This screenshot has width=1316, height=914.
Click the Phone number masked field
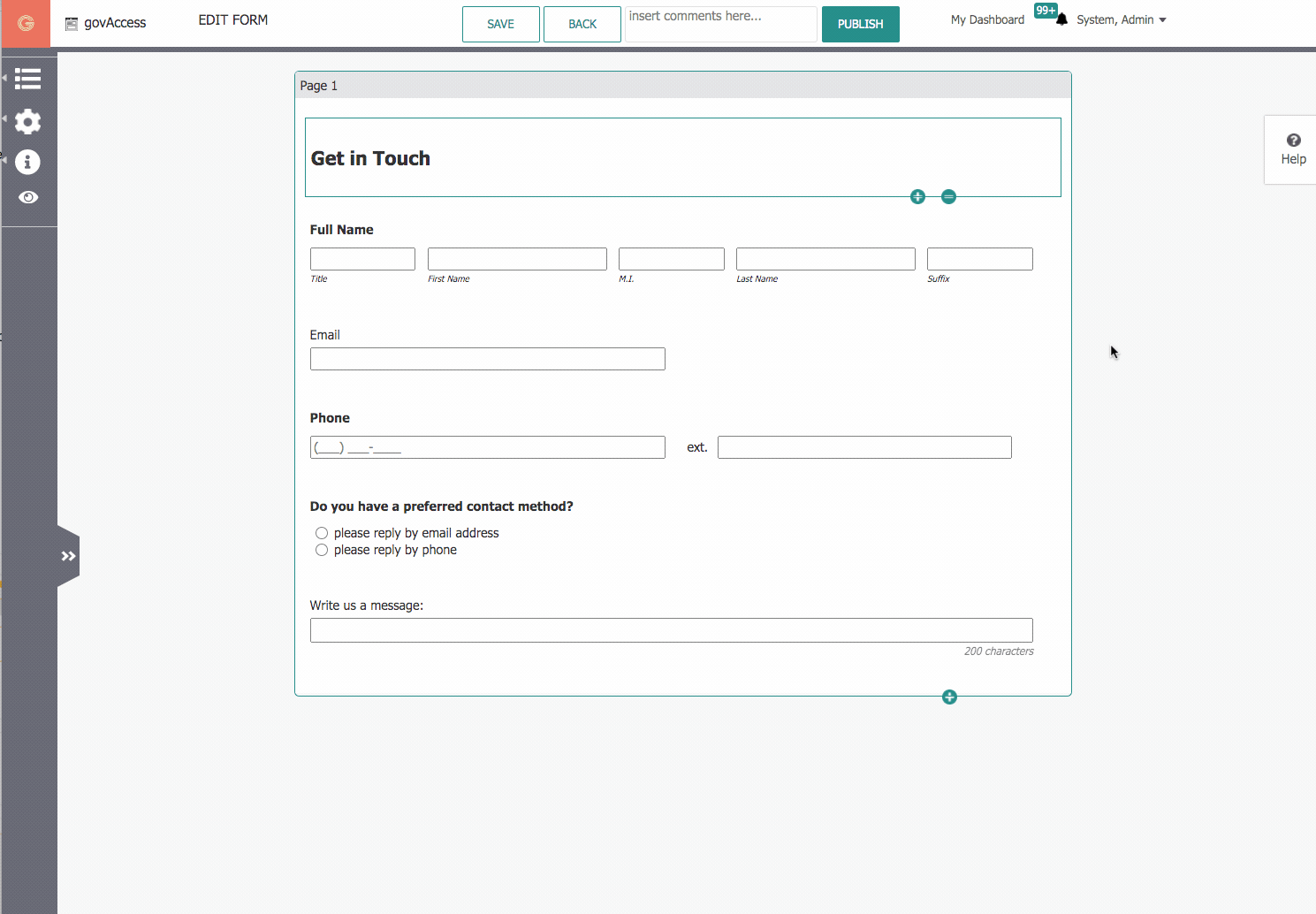coord(488,447)
